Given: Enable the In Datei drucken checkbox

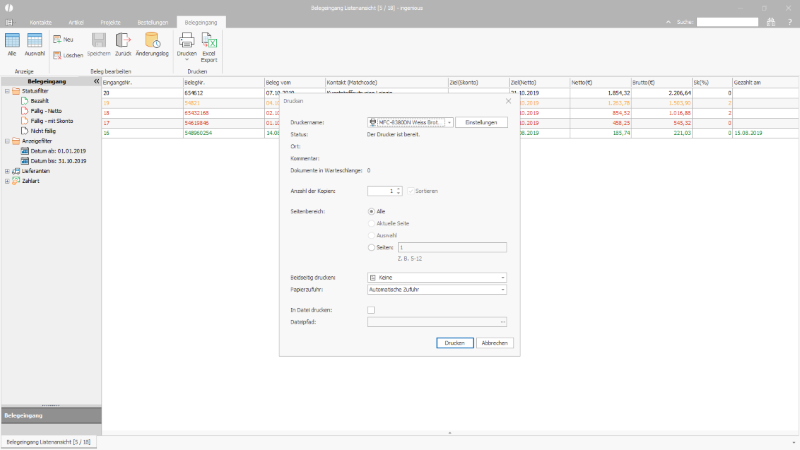Looking at the screenshot, I should coord(371,310).
